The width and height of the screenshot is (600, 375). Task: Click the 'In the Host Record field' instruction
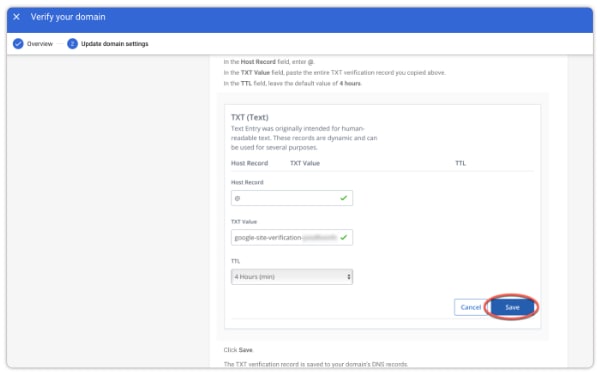click(269, 62)
